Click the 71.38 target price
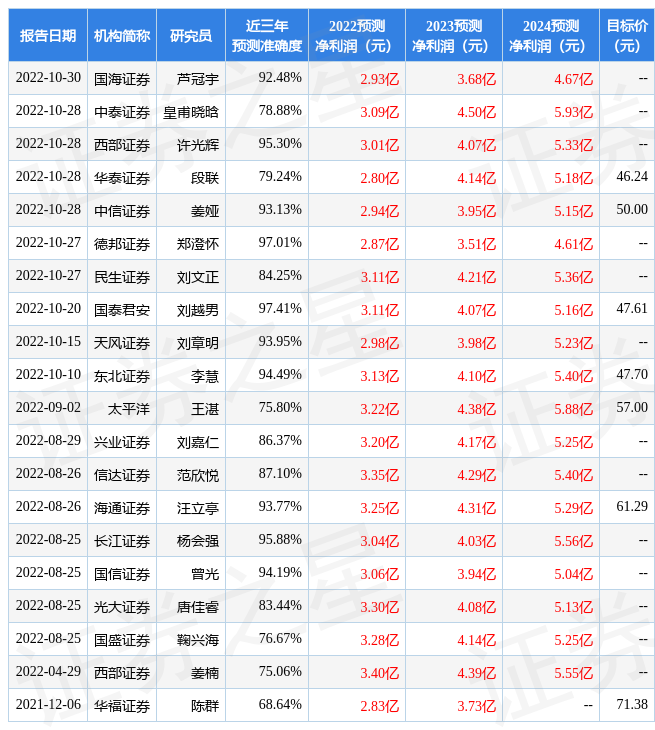 click(632, 706)
